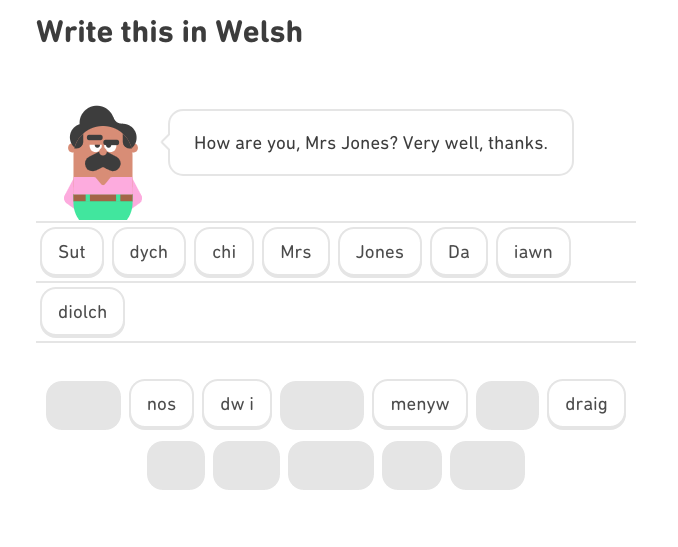This screenshot has width=678, height=547.
Task: Click the grey placeholder between 'menyw' and 'draig'
Action: click(x=507, y=405)
